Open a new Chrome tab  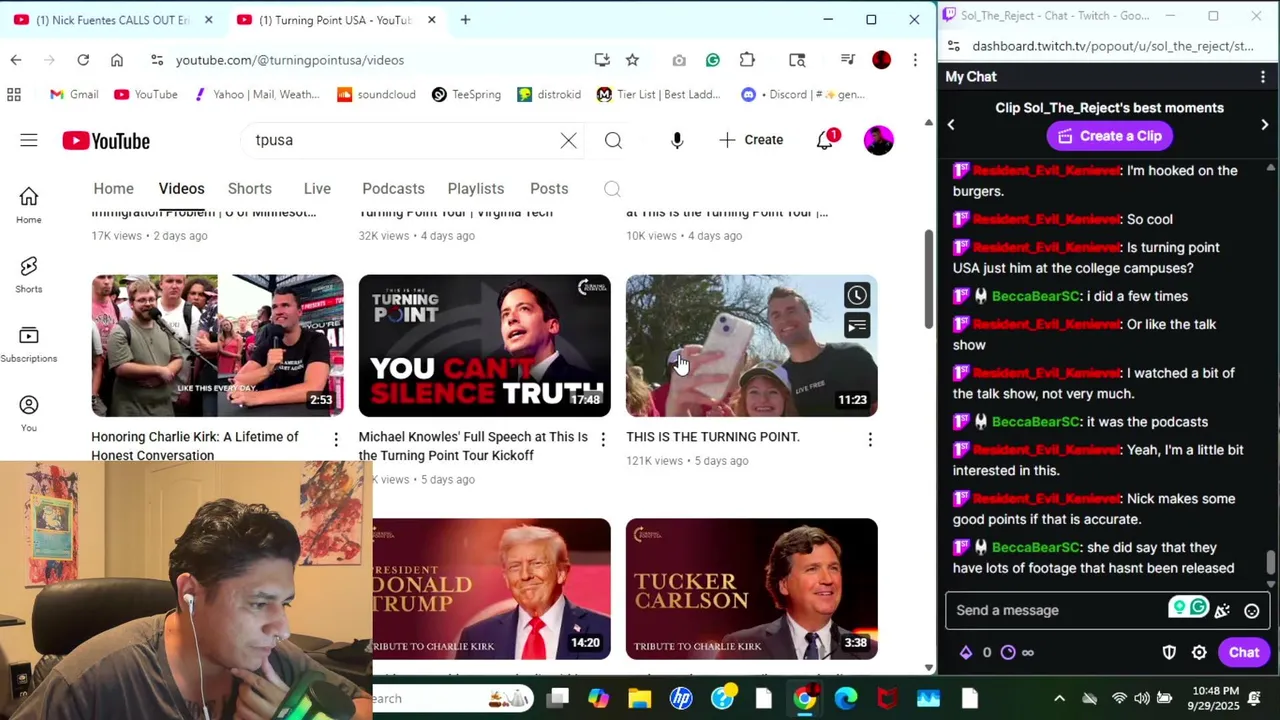(x=465, y=20)
